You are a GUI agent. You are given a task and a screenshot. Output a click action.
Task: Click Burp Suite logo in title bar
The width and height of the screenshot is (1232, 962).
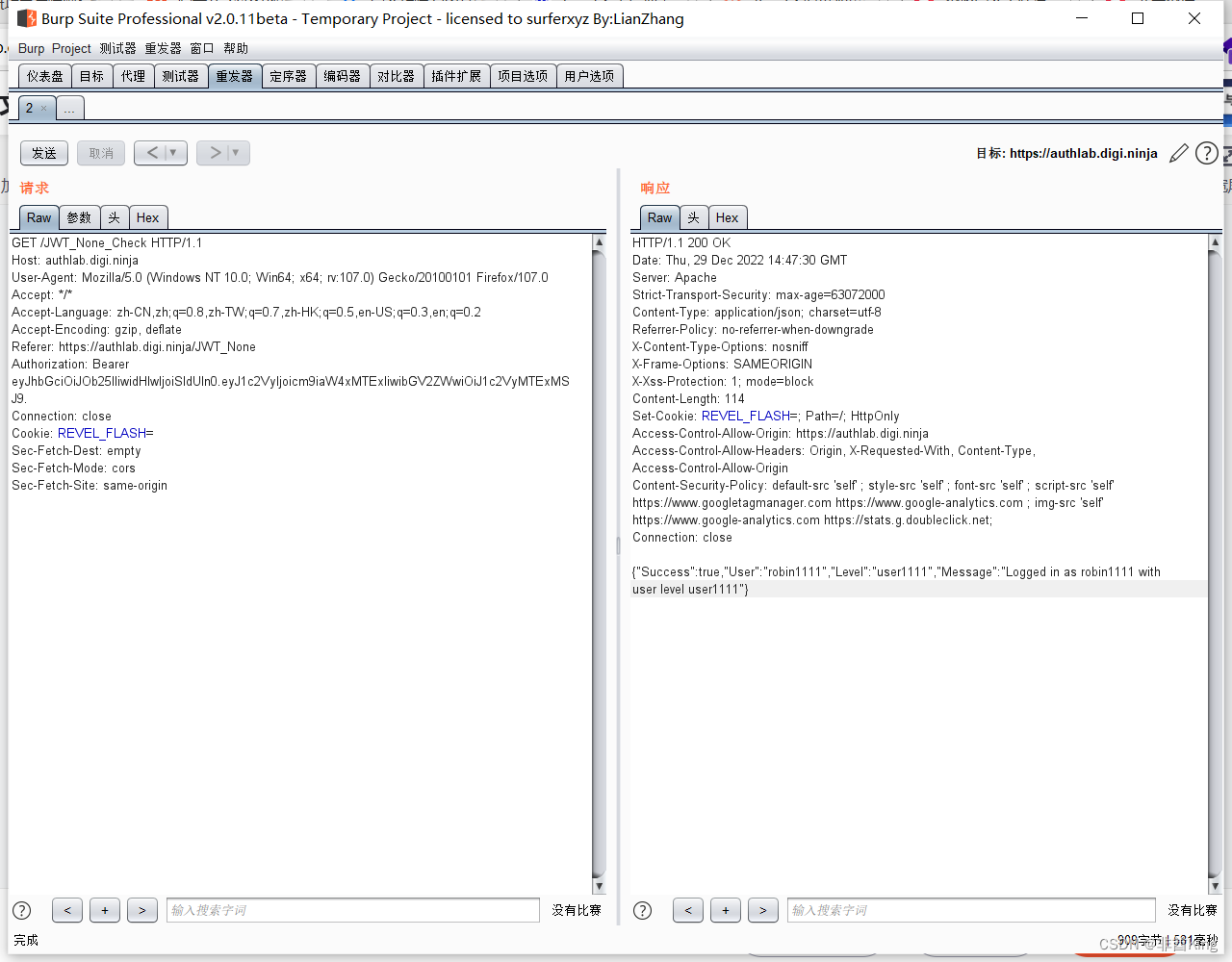pyautogui.click(x=27, y=18)
